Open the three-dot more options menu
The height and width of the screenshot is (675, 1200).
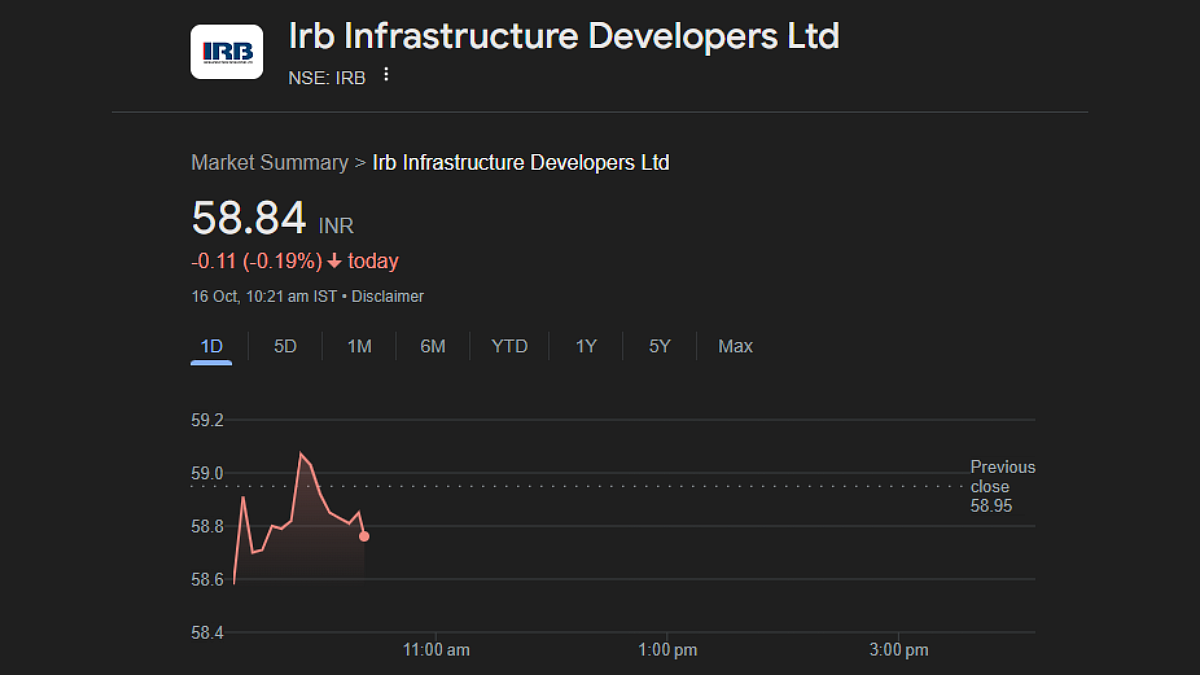(386, 75)
